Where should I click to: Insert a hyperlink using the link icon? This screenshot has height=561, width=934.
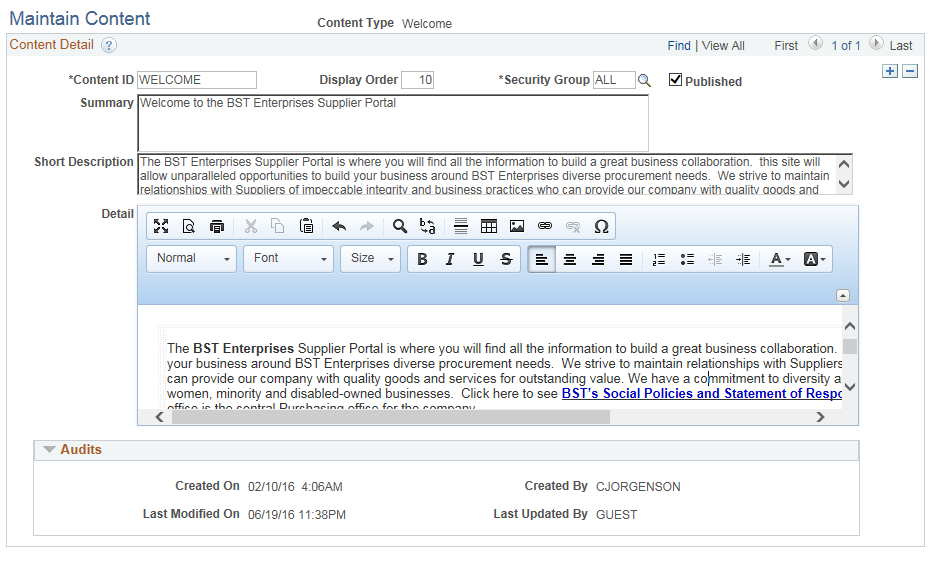pyautogui.click(x=544, y=226)
